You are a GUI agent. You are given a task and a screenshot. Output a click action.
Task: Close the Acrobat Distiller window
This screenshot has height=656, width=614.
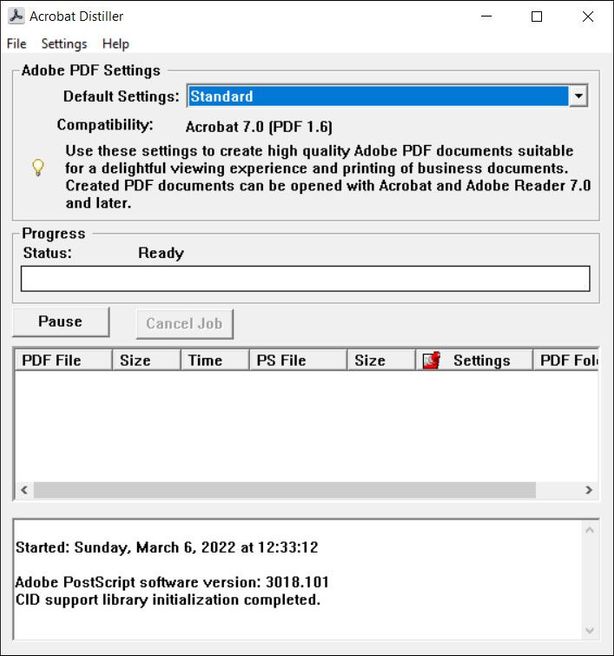coord(588,16)
